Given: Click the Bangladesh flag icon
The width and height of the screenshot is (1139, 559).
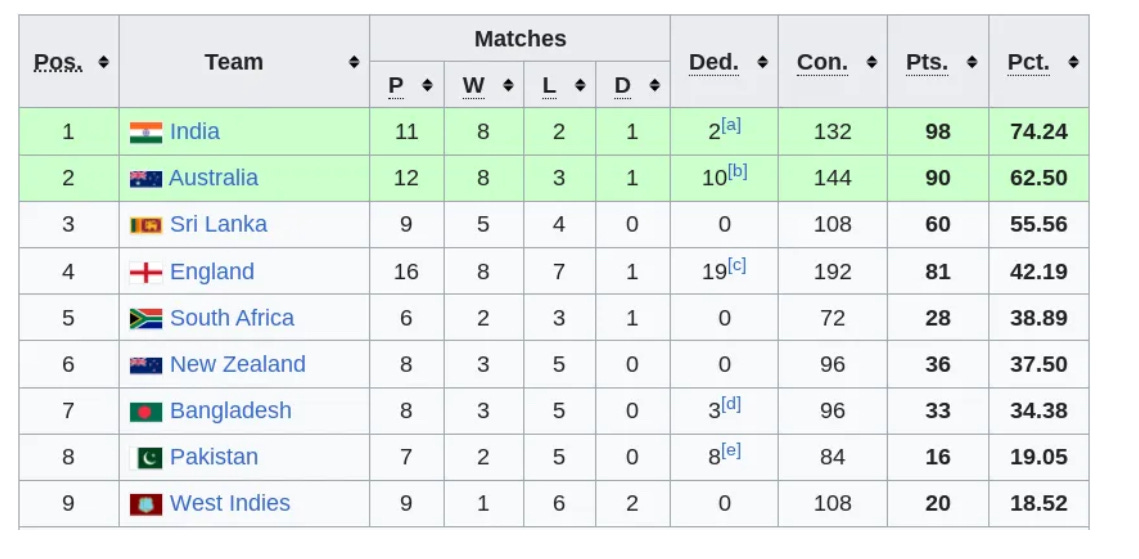Looking at the screenshot, I should [x=146, y=412].
